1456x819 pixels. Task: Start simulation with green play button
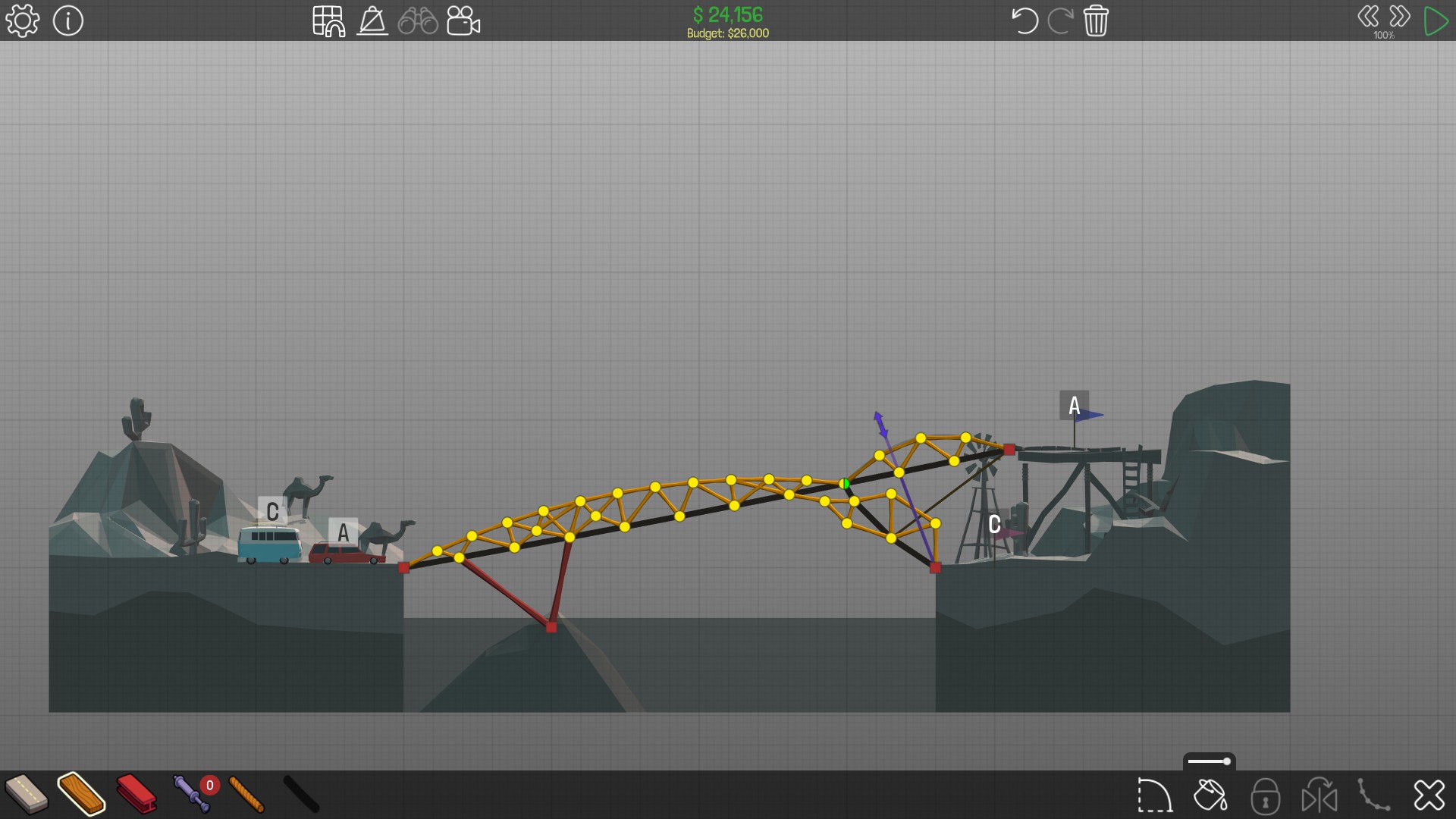[x=1435, y=20]
